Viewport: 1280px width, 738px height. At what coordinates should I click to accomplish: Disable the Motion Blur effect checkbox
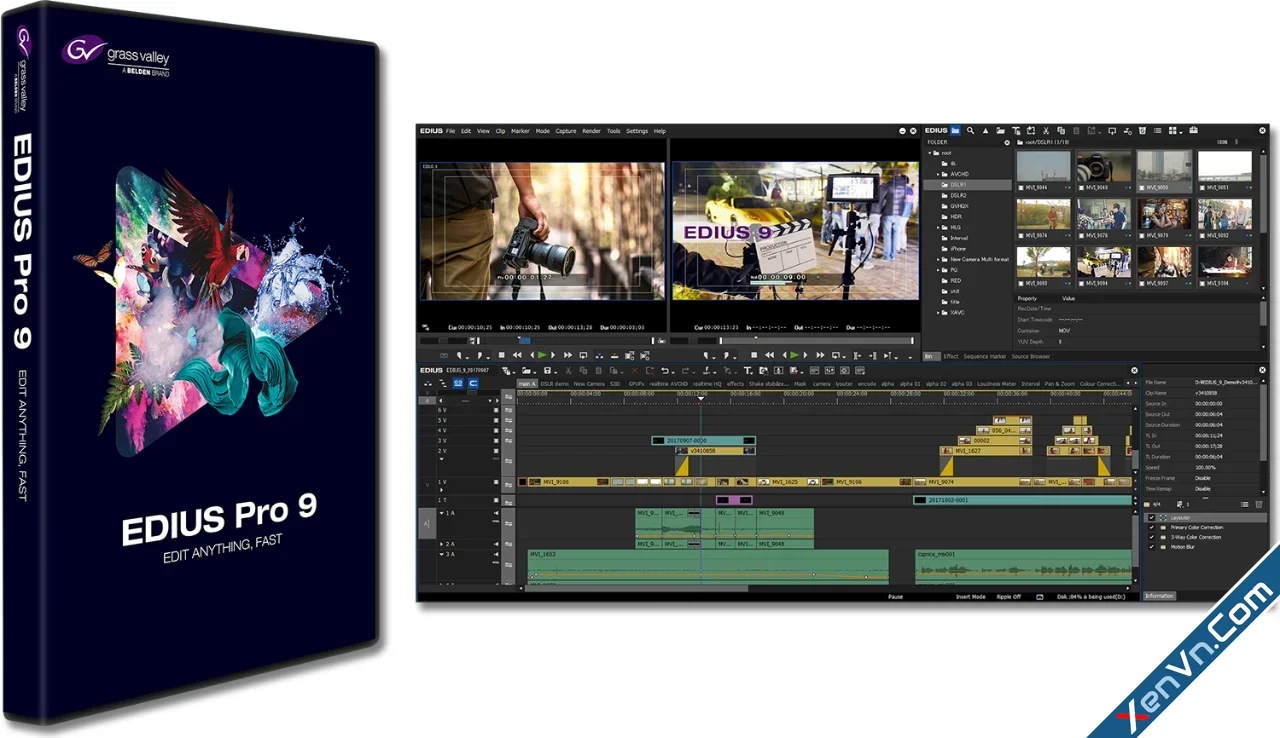click(x=1150, y=547)
